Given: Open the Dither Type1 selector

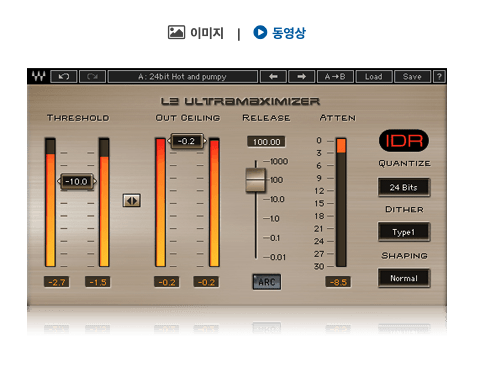Looking at the screenshot, I should (404, 232).
